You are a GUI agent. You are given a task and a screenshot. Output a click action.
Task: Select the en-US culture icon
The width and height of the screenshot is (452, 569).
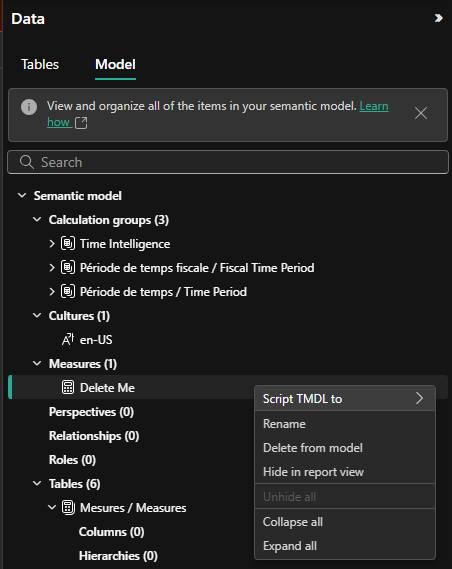tap(68, 340)
